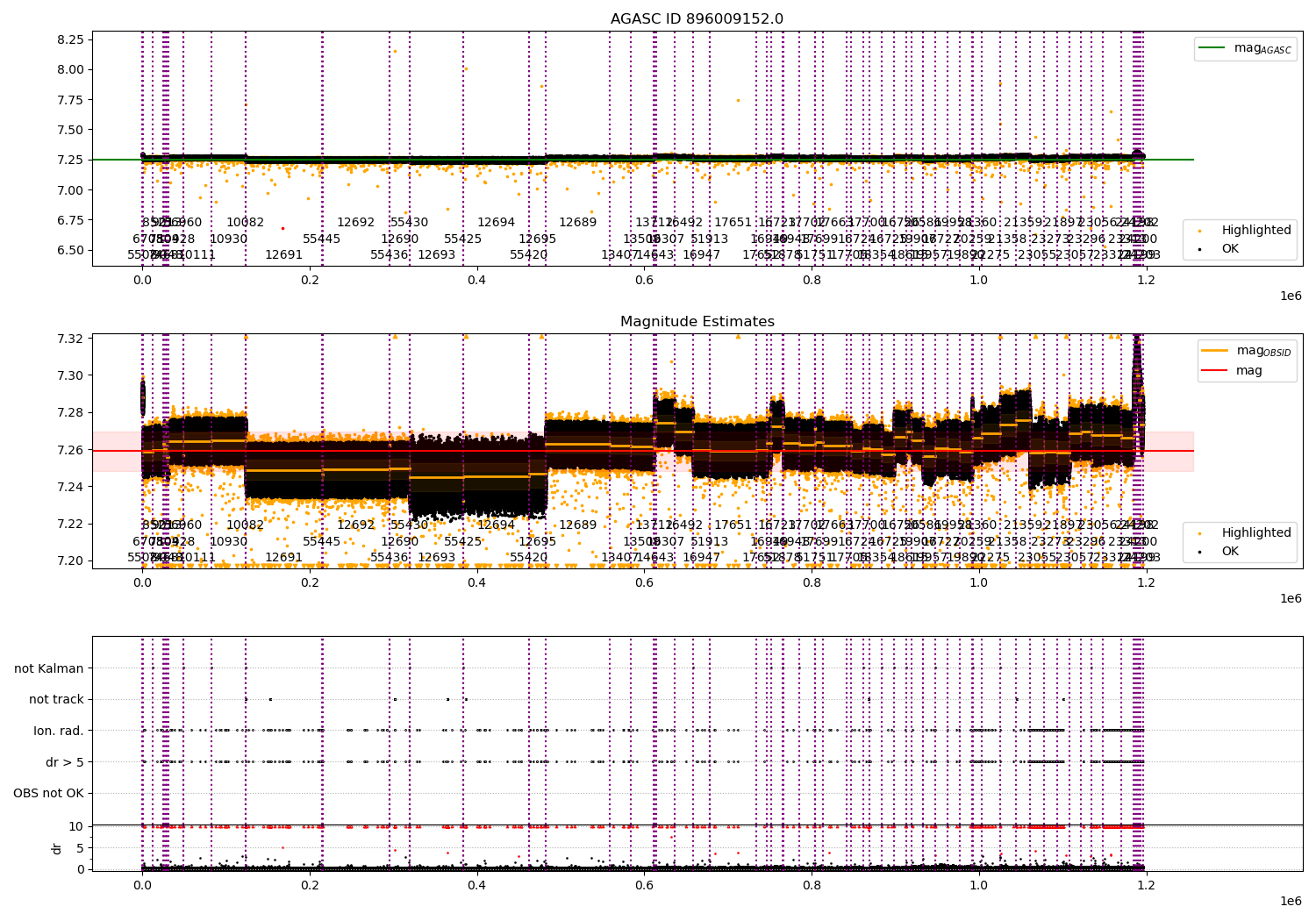The image size is (1316, 921).
Task: Click the 10 tick on the dr axis
Action: tap(76, 826)
